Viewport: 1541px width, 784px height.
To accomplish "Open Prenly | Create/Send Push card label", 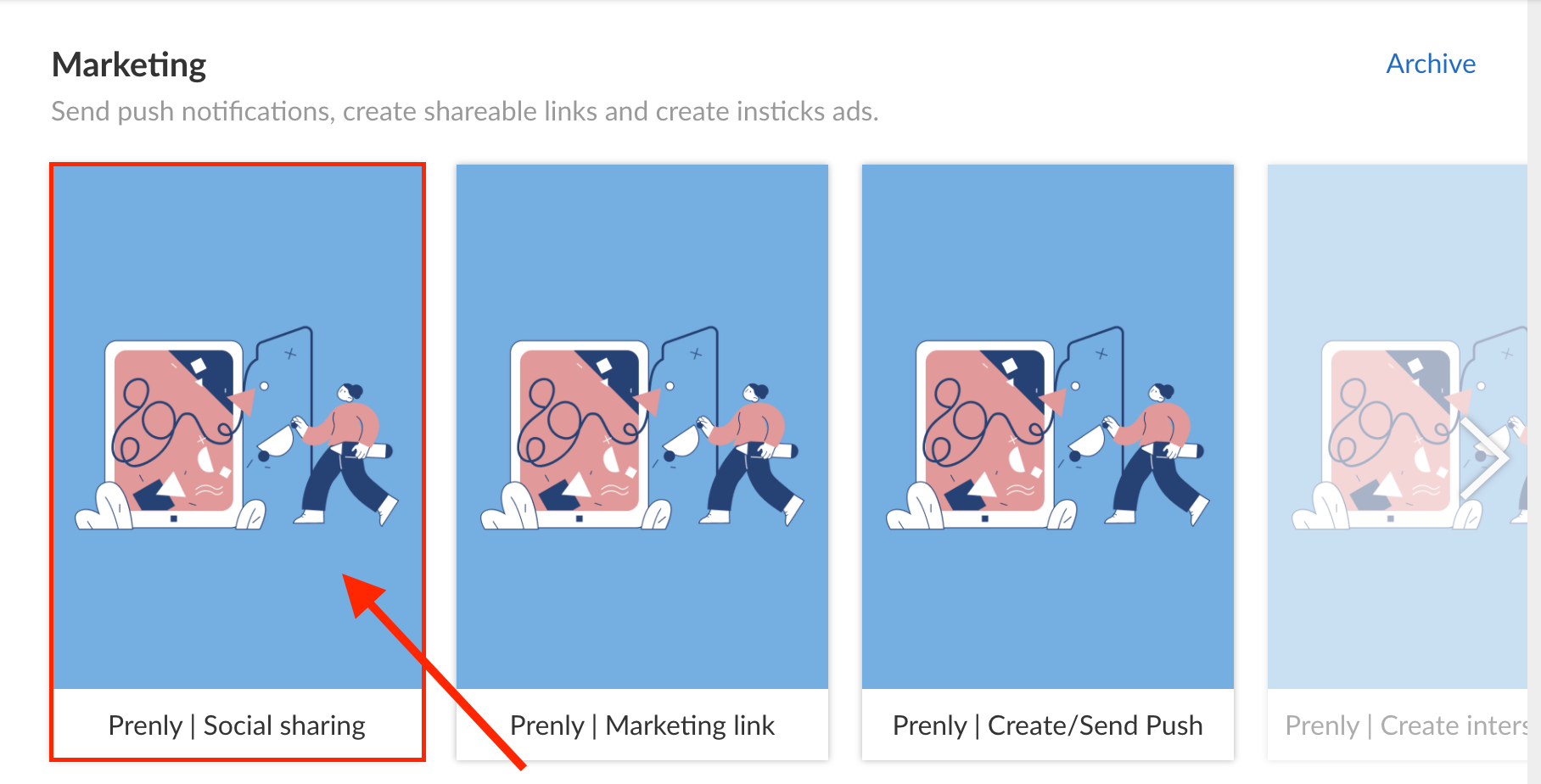I will 1048,725.
